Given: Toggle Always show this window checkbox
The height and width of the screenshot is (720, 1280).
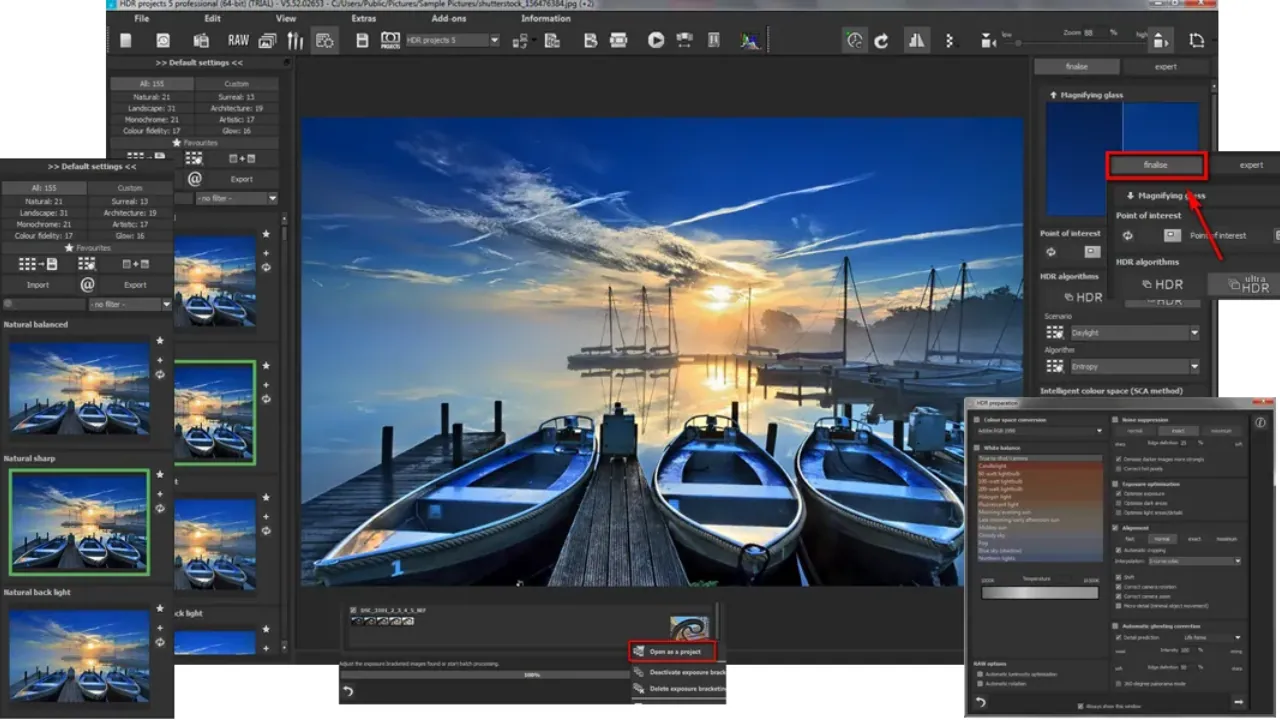Looking at the screenshot, I should (1080, 706).
